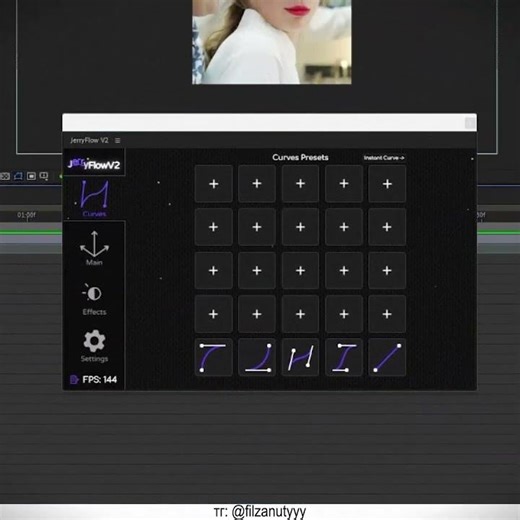Open the JerryFlow V2 panel hamburger menu

[117, 141]
